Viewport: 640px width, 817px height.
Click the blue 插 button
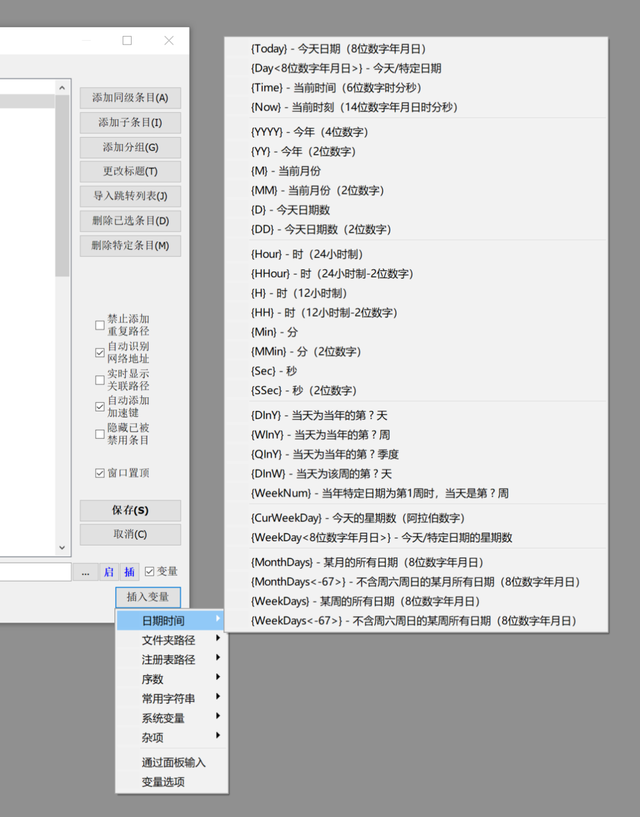coord(130,572)
